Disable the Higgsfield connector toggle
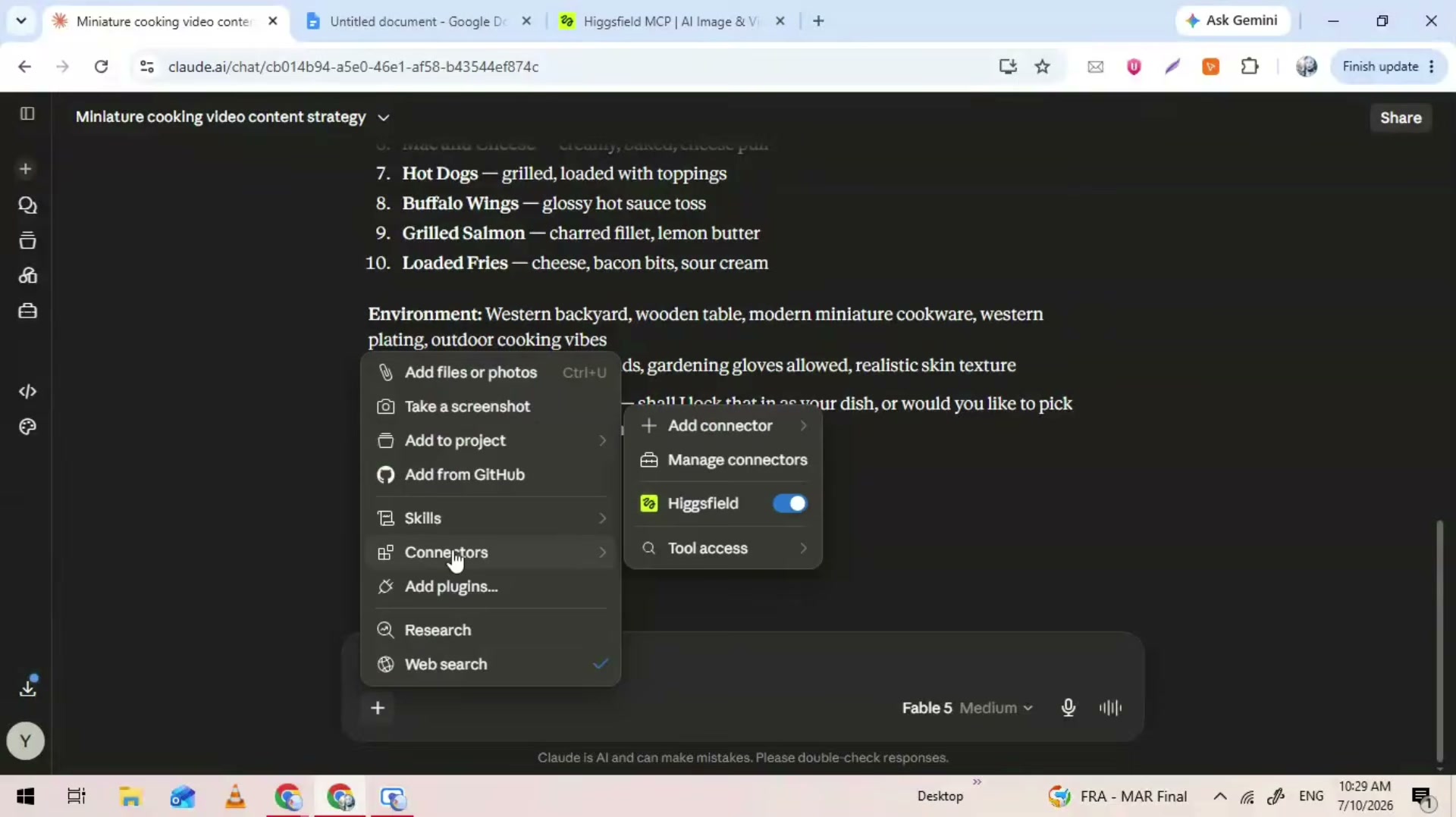This screenshot has width=1456, height=817. pyautogui.click(x=789, y=503)
